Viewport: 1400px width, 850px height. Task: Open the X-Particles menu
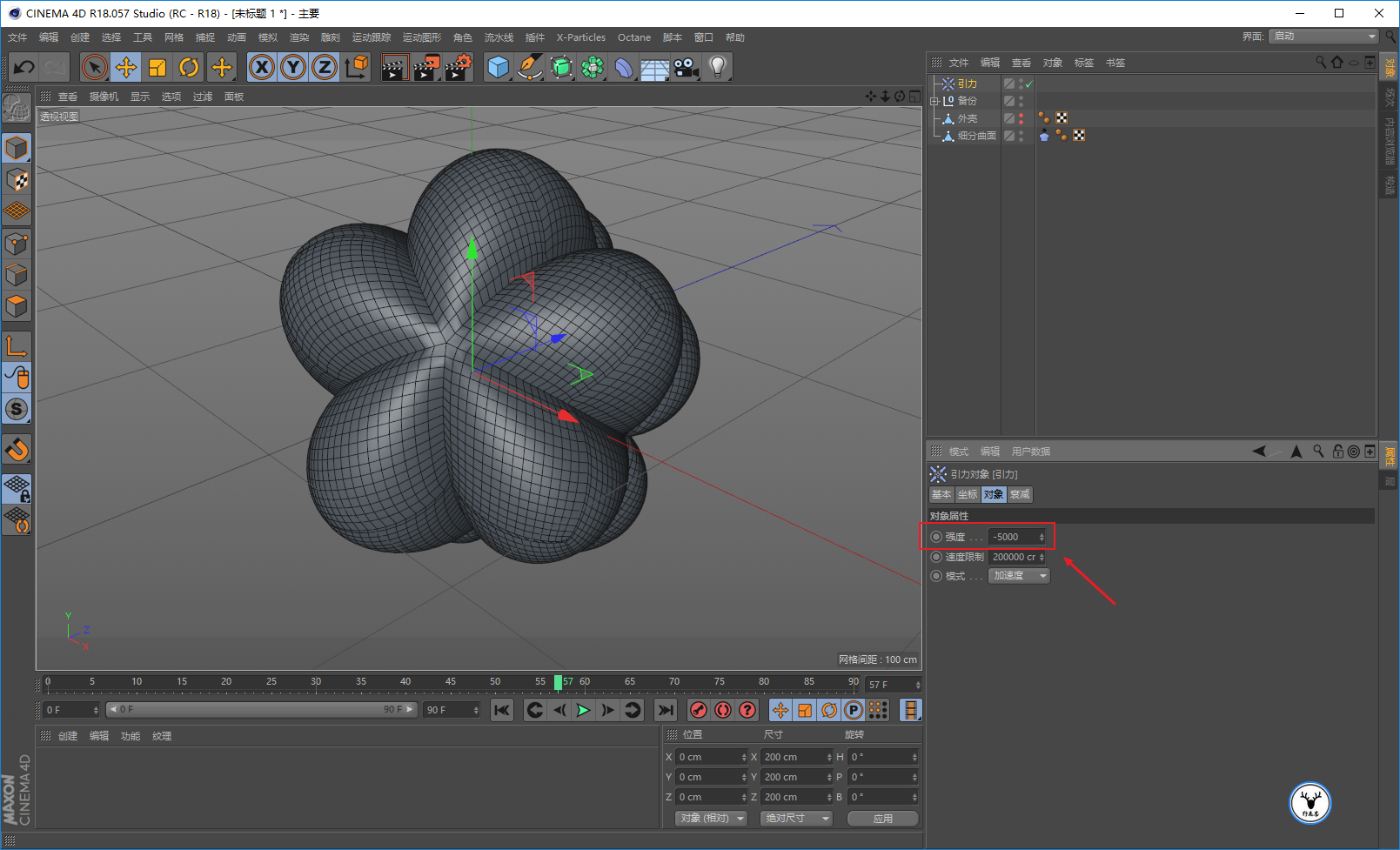(x=581, y=37)
